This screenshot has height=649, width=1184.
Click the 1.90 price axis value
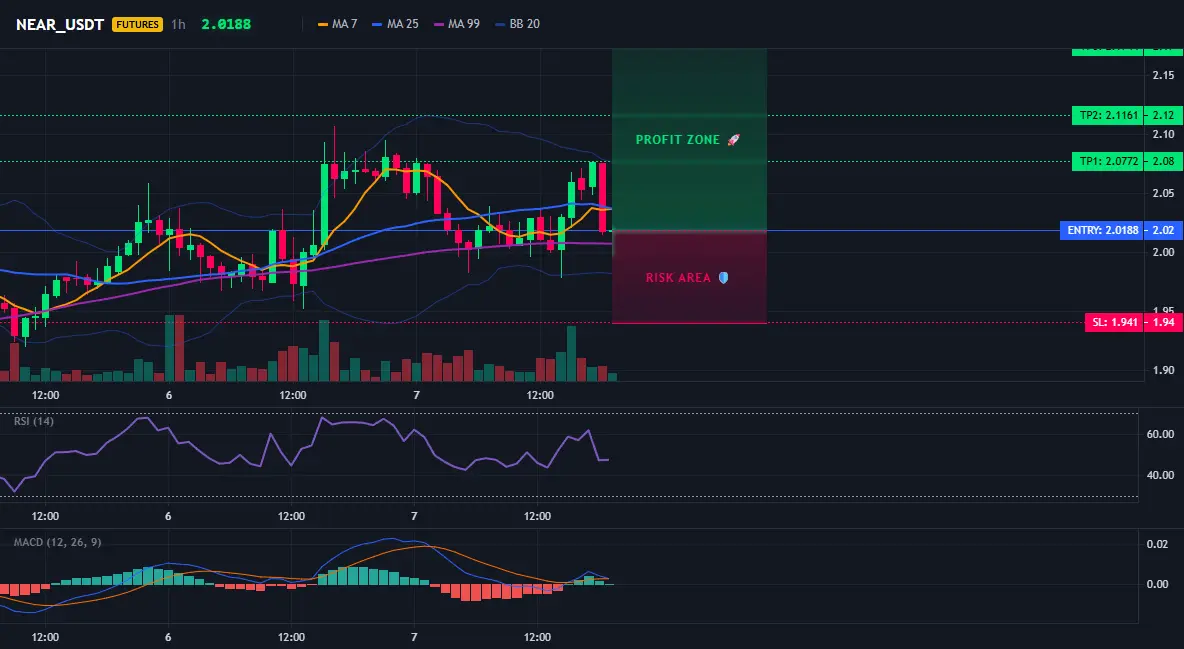[x=1163, y=370]
